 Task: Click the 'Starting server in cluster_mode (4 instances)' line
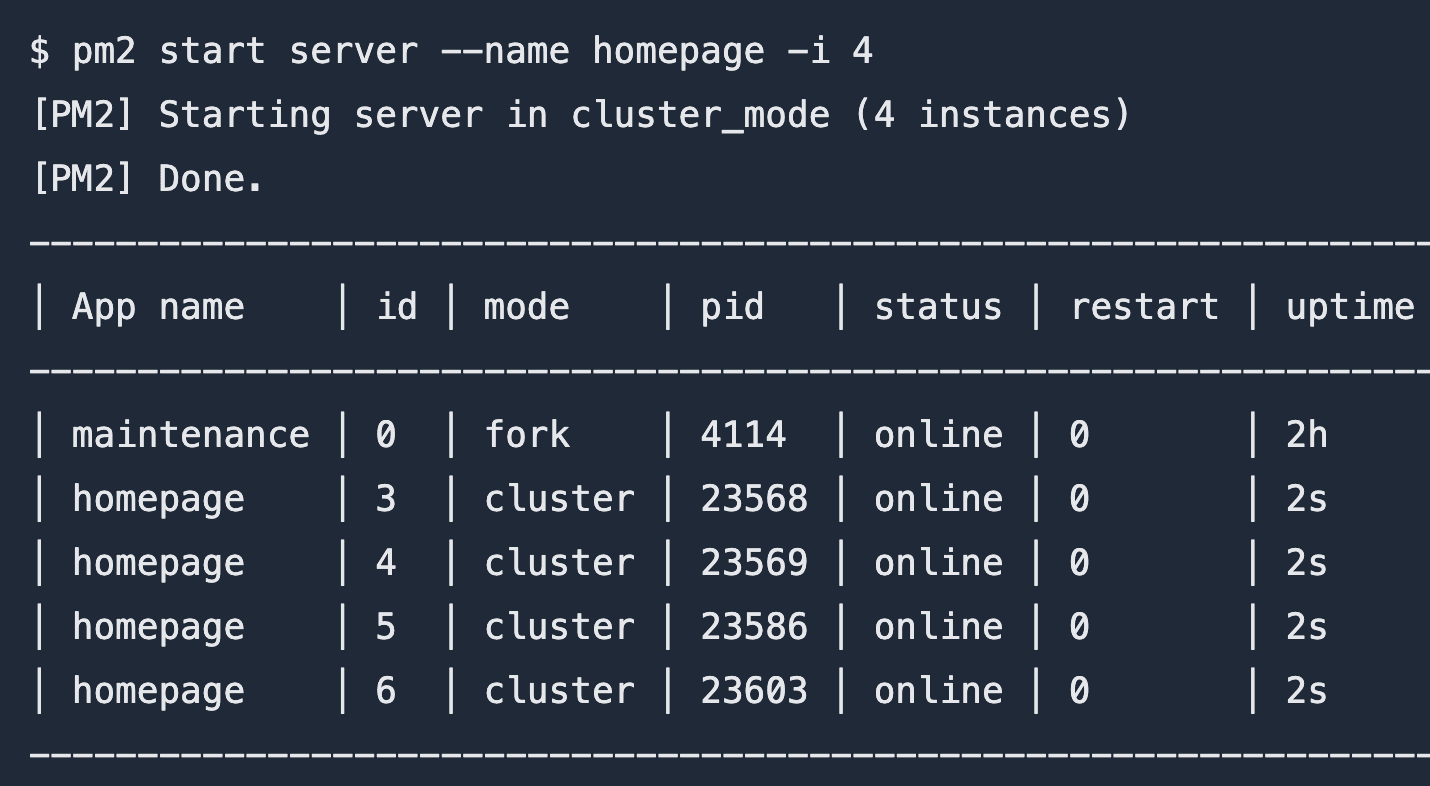[x=645, y=115]
